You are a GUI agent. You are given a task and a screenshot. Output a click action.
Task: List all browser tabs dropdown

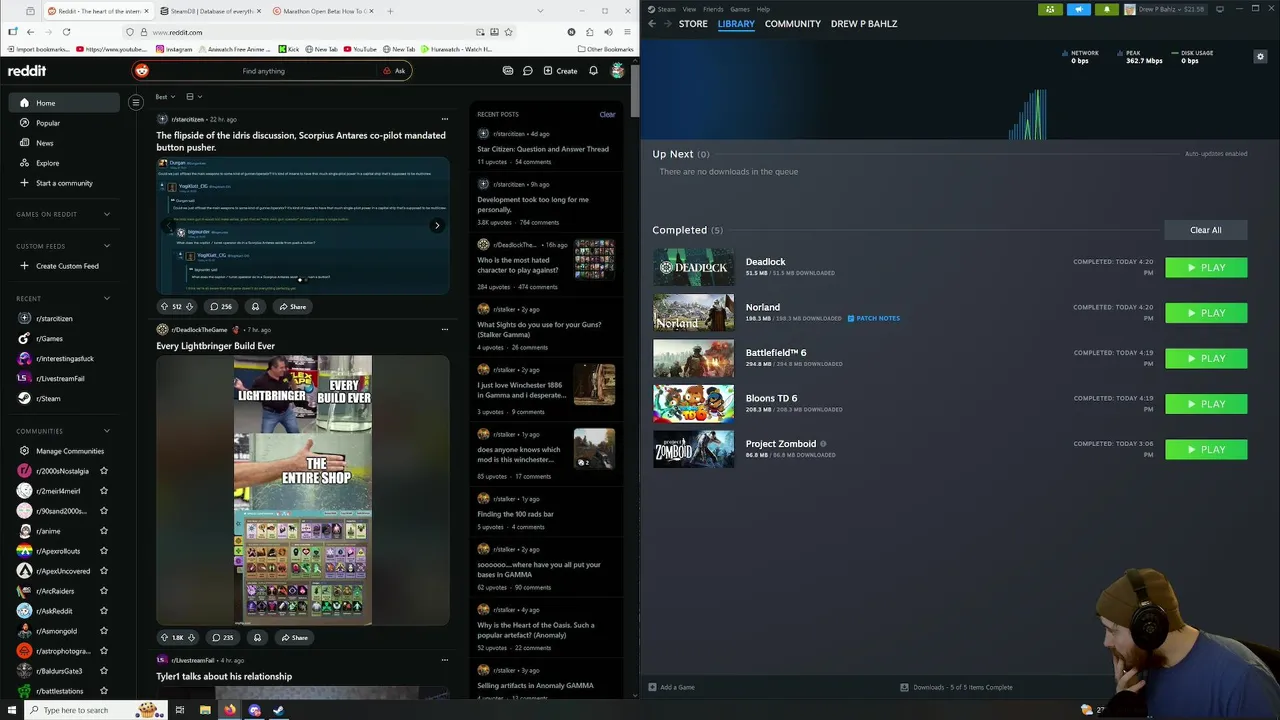(540, 11)
